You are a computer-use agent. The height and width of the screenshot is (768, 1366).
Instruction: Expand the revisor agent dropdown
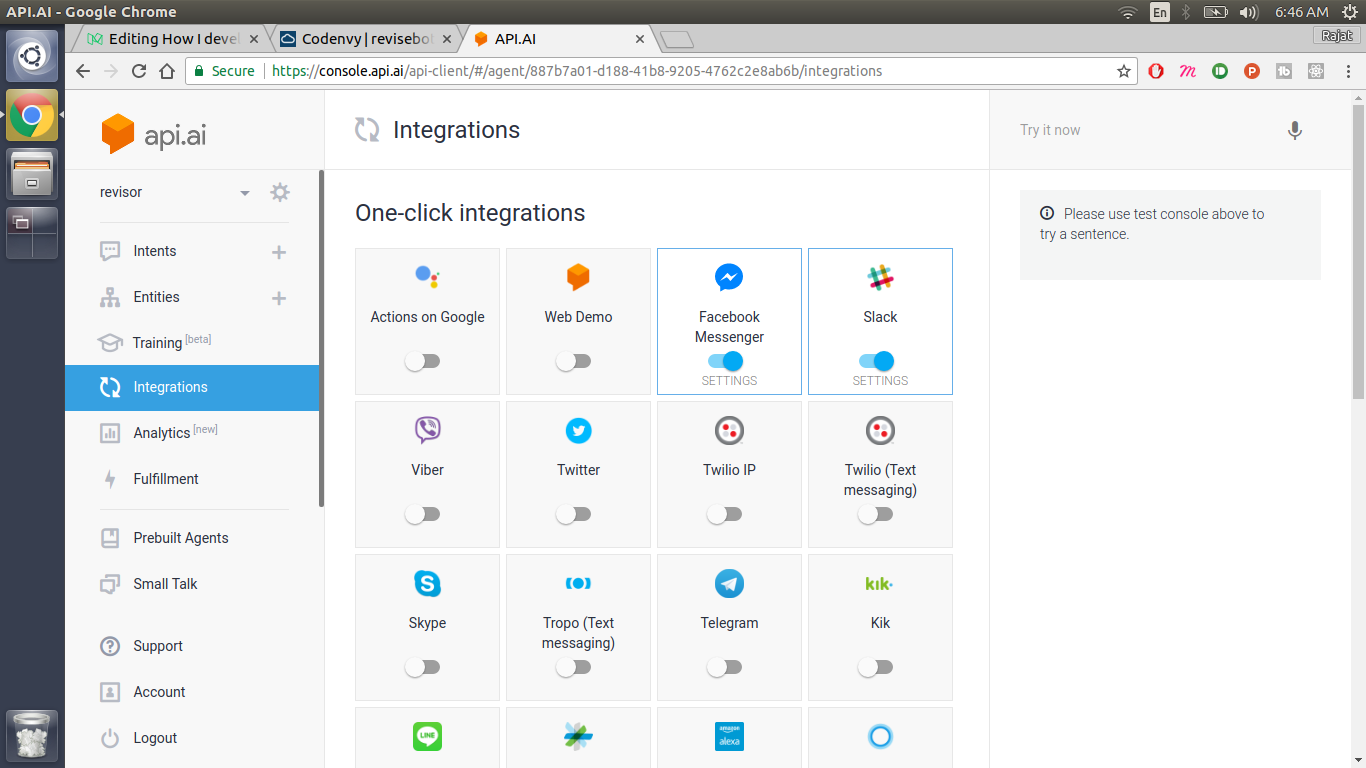point(245,193)
